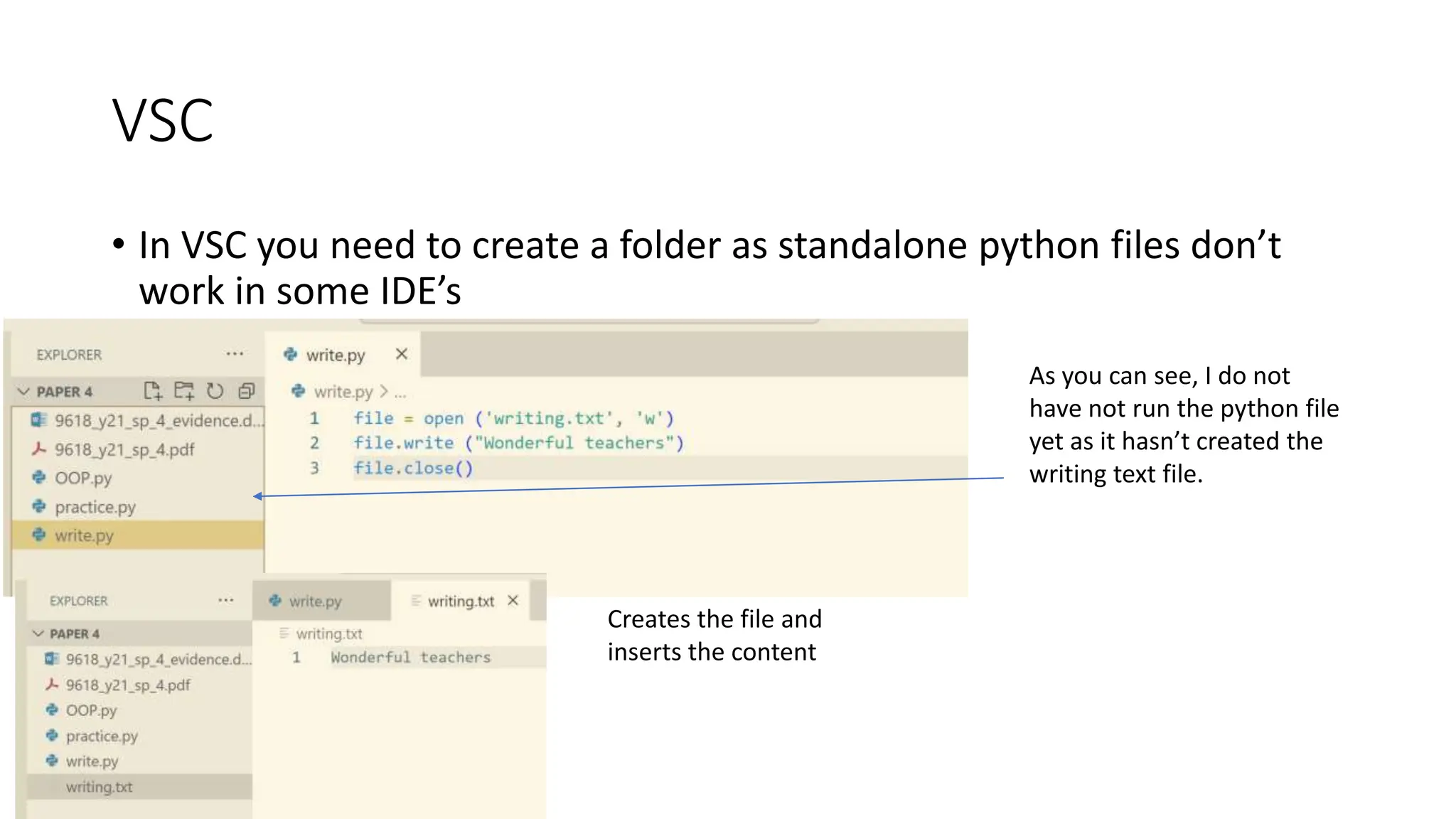Click line 3 file.close() in the code

tap(413, 468)
